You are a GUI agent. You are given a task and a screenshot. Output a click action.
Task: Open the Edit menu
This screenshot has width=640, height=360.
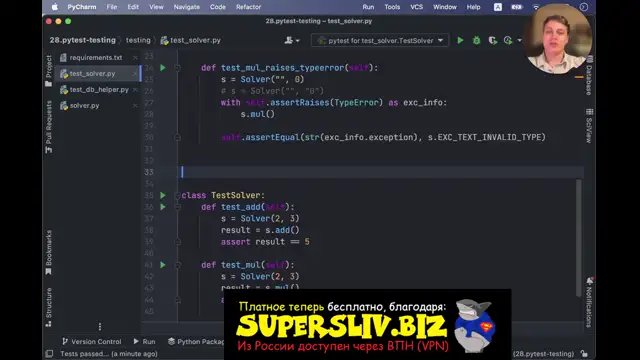(133, 7)
